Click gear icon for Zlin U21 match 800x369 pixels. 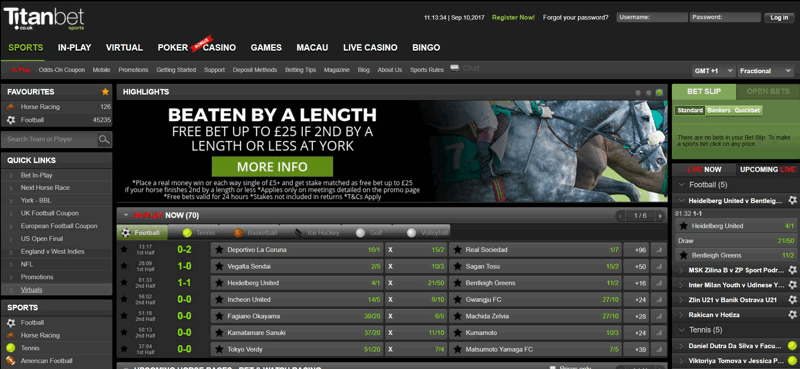(792, 300)
